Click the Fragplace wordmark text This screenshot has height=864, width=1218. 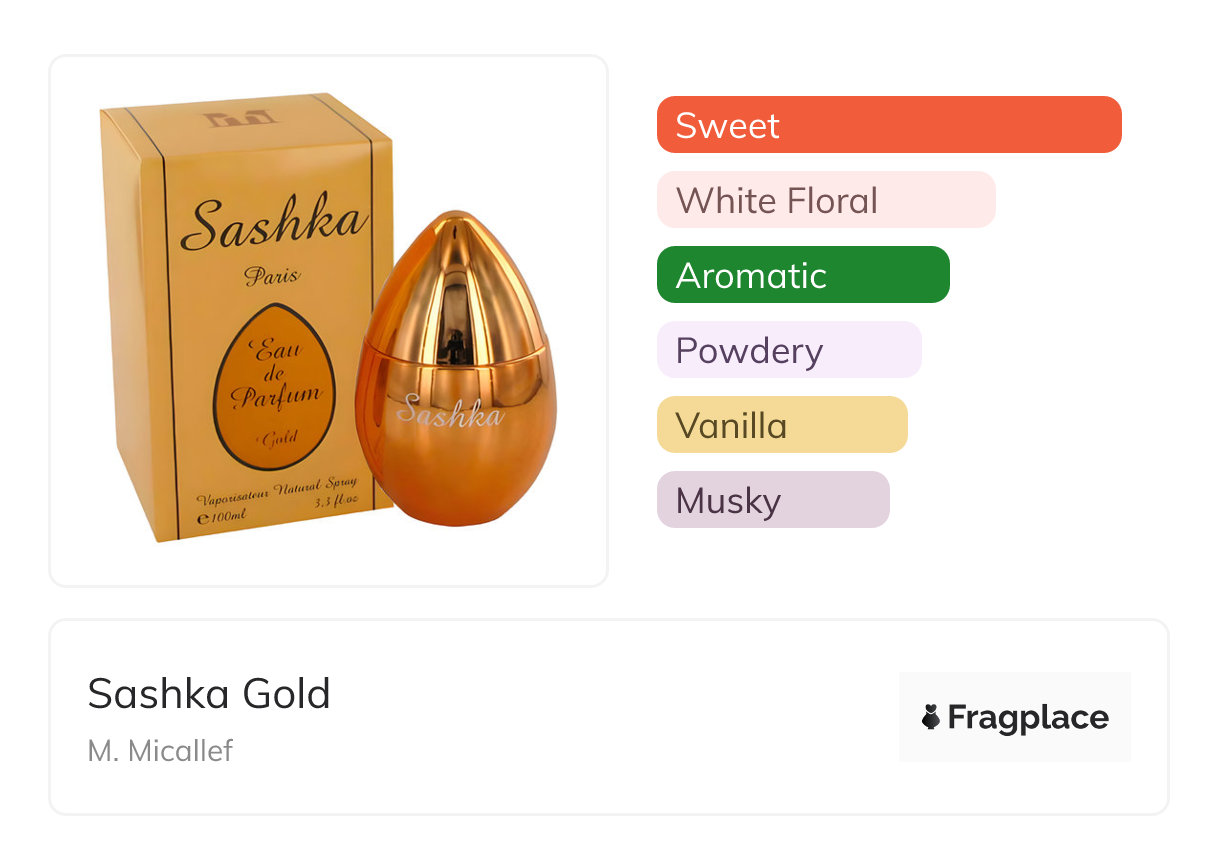1027,717
